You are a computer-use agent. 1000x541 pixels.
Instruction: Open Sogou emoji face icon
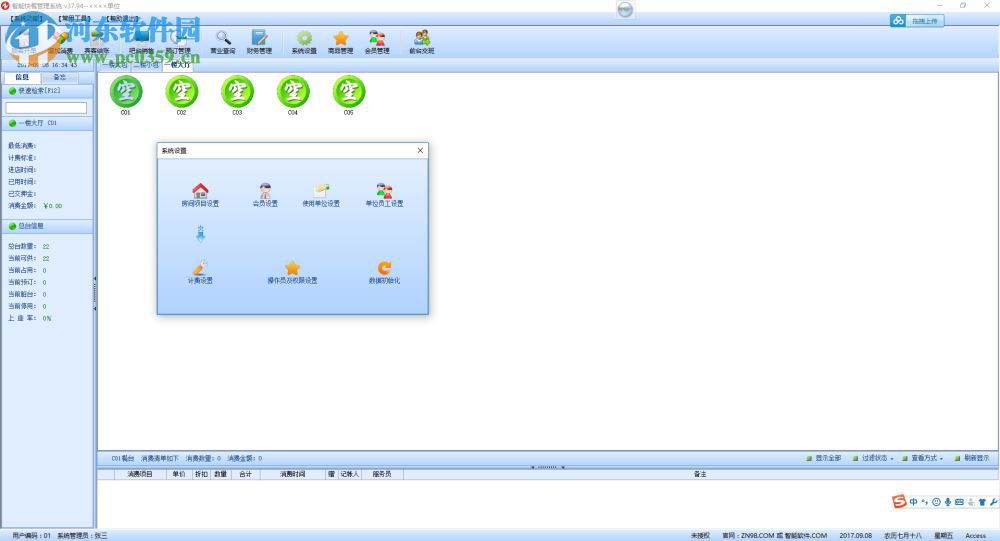(936, 502)
